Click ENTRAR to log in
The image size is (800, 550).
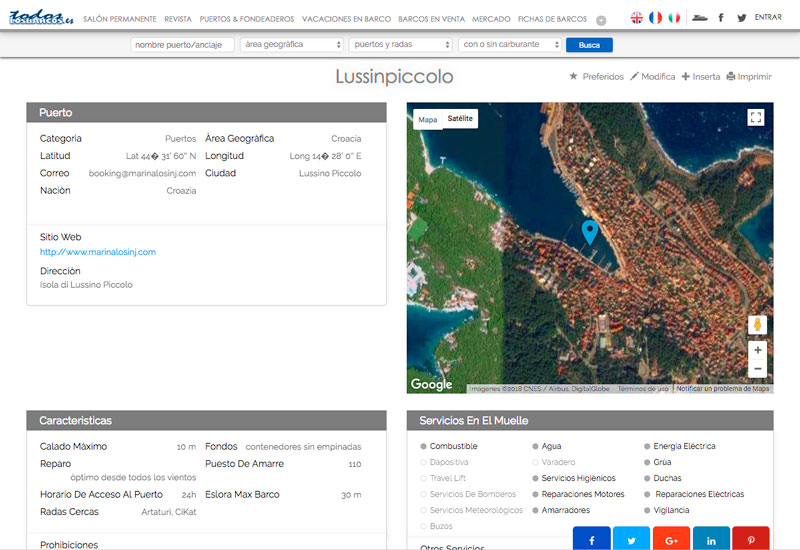[768, 17]
